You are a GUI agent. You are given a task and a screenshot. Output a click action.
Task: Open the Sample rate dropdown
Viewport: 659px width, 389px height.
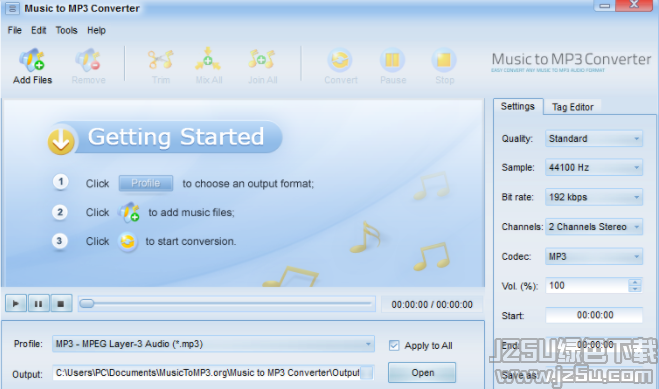click(593, 167)
